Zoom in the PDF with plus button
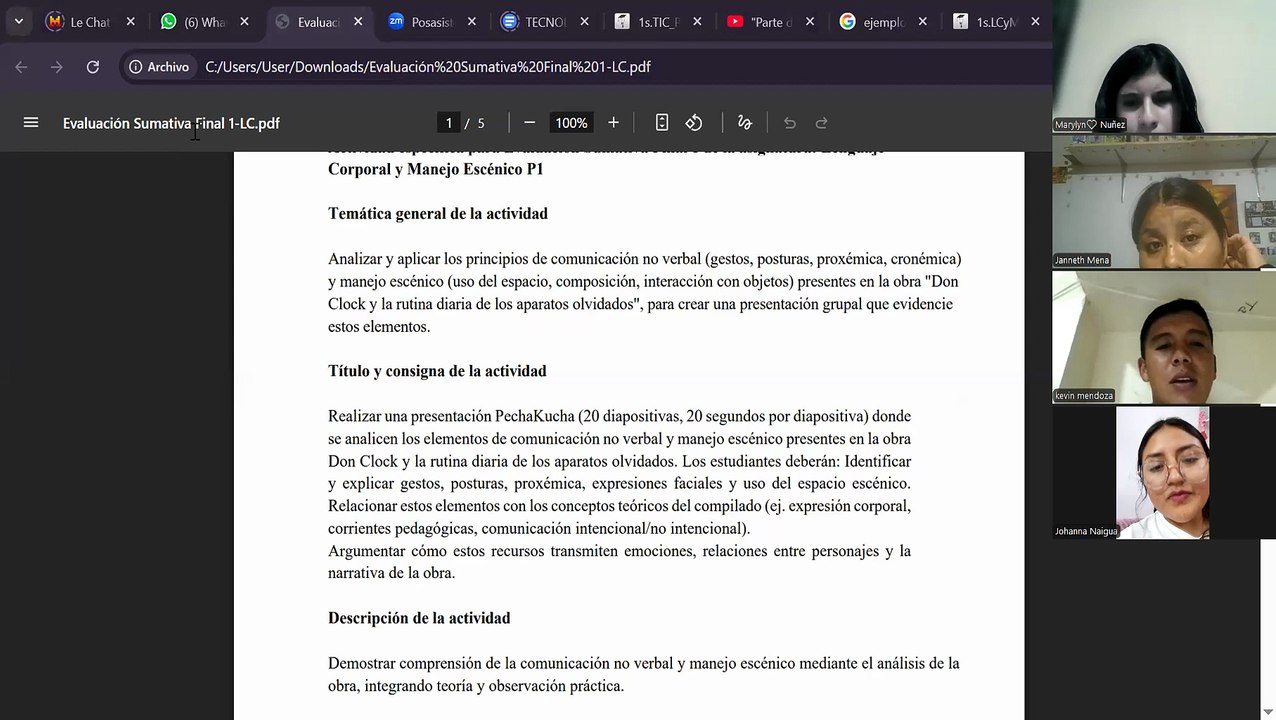This screenshot has width=1276, height=720. click(613, 123)
